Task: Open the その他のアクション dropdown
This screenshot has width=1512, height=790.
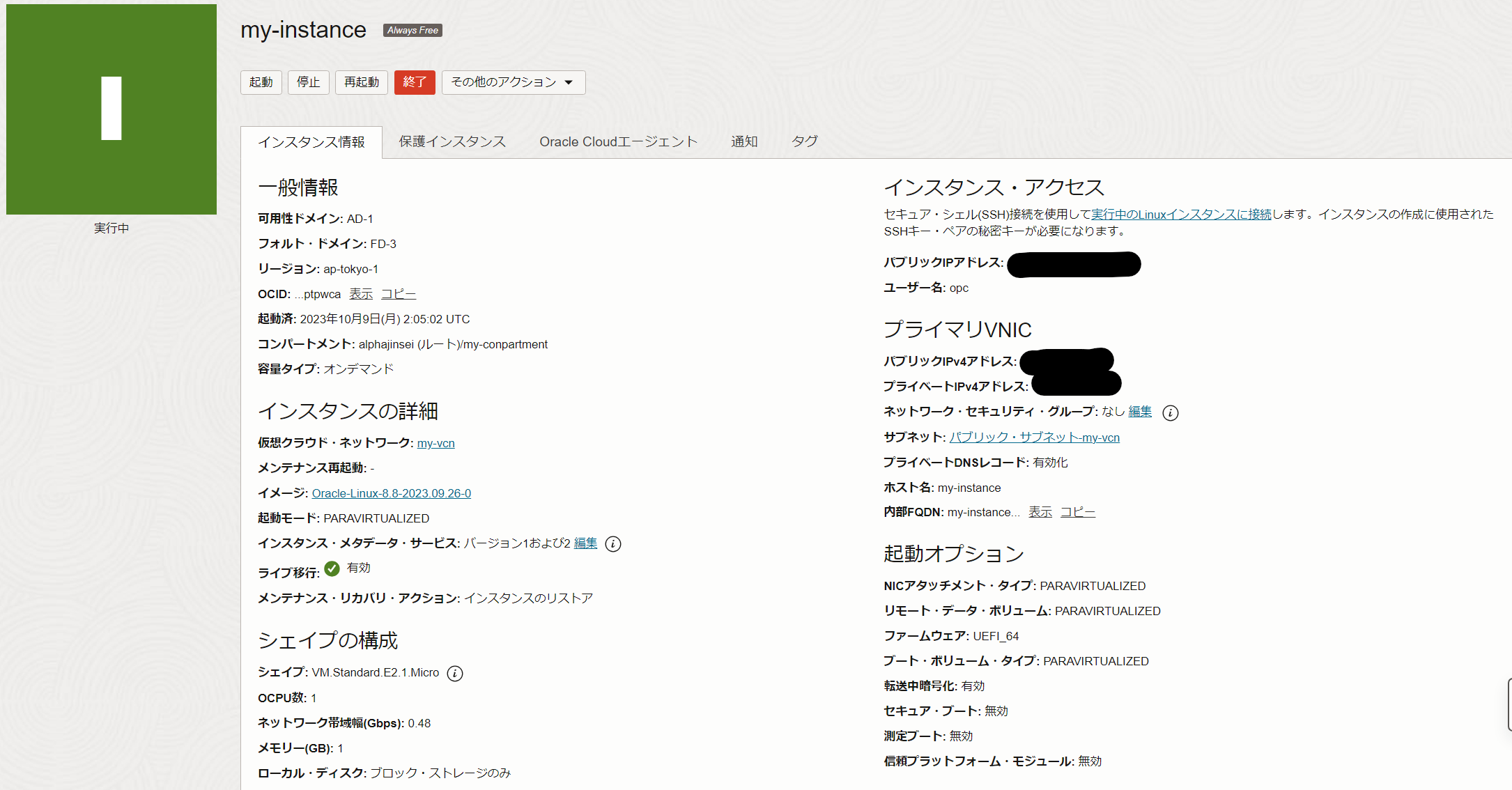Action: [x=513, y=82]
